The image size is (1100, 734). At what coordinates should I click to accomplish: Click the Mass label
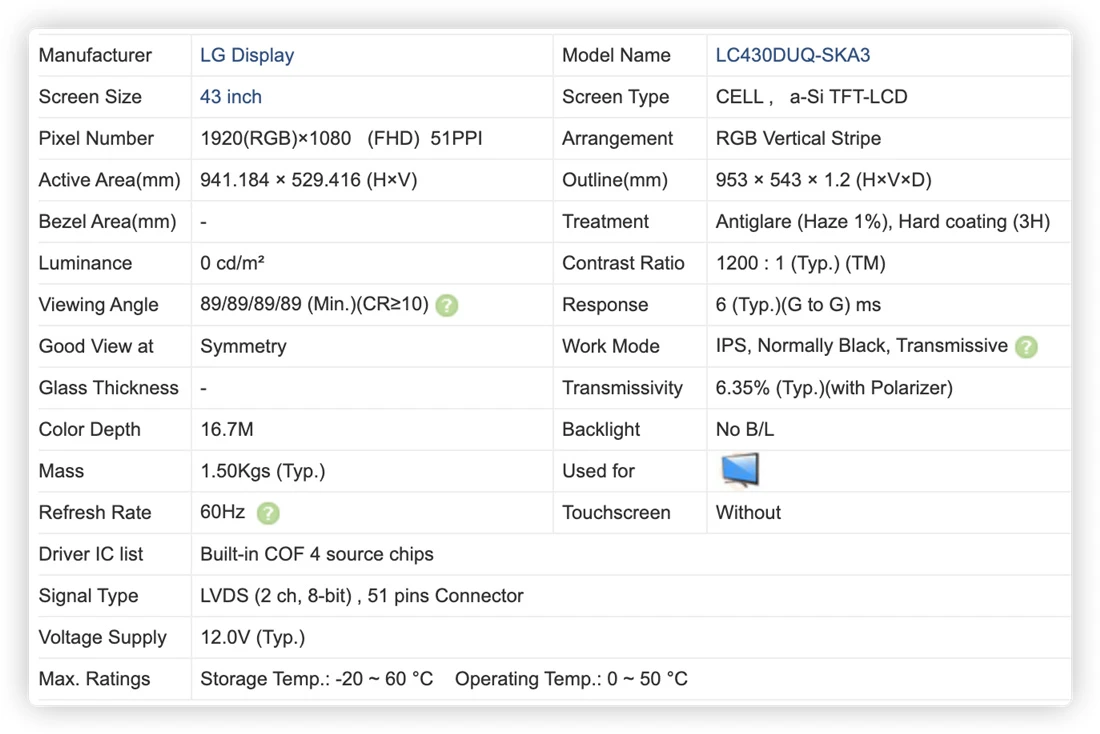pos(61,471)
